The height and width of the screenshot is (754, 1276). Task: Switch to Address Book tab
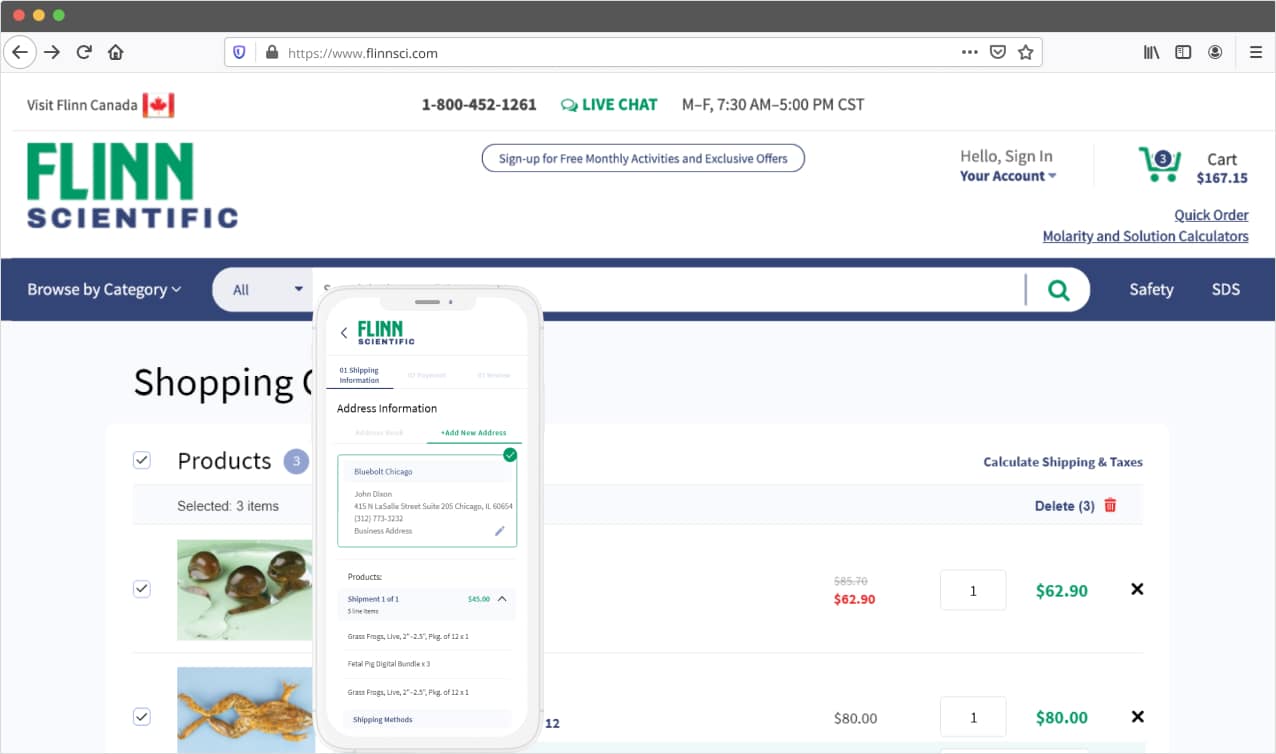(x=379, y=433)
